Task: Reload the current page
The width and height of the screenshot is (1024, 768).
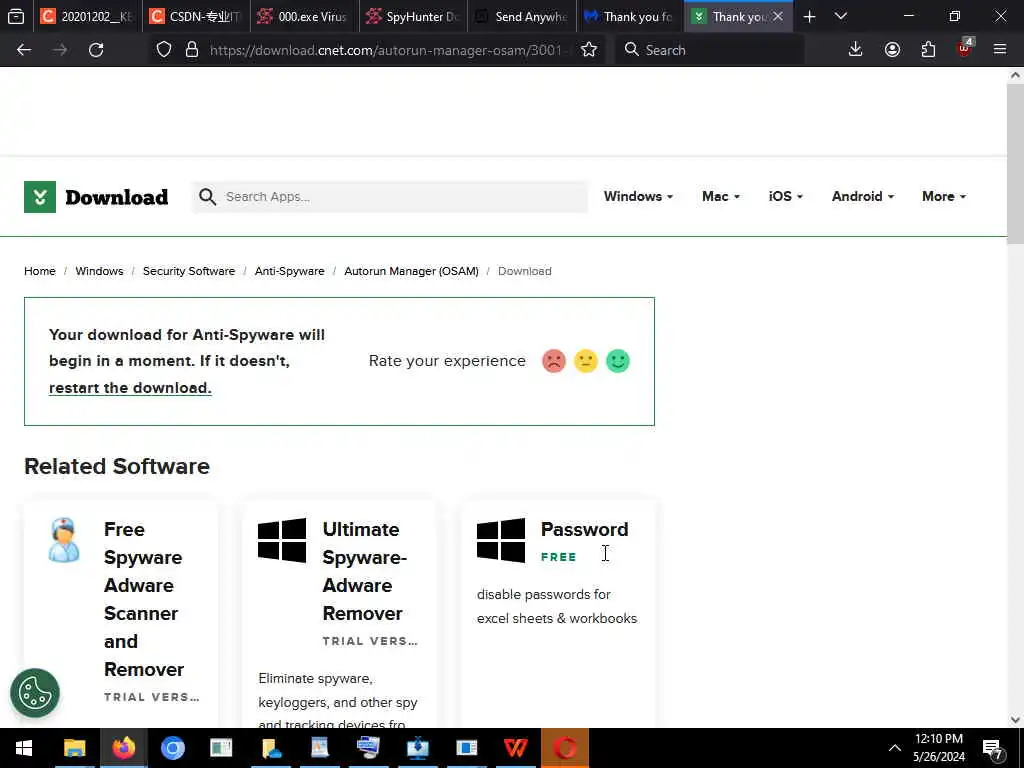Action: tap(96, 50)
